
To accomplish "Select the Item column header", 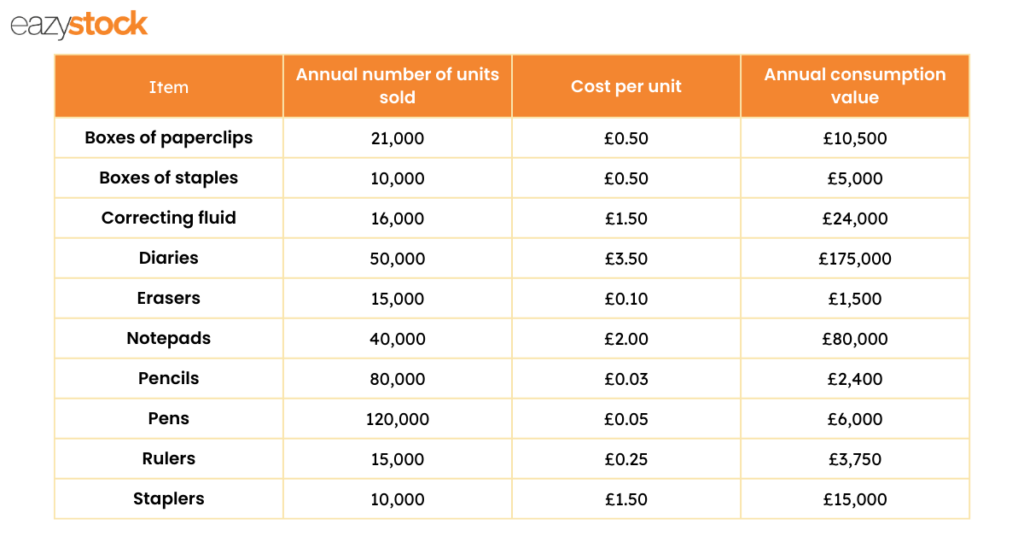I will pyautogui.click(x=168, y=87).
